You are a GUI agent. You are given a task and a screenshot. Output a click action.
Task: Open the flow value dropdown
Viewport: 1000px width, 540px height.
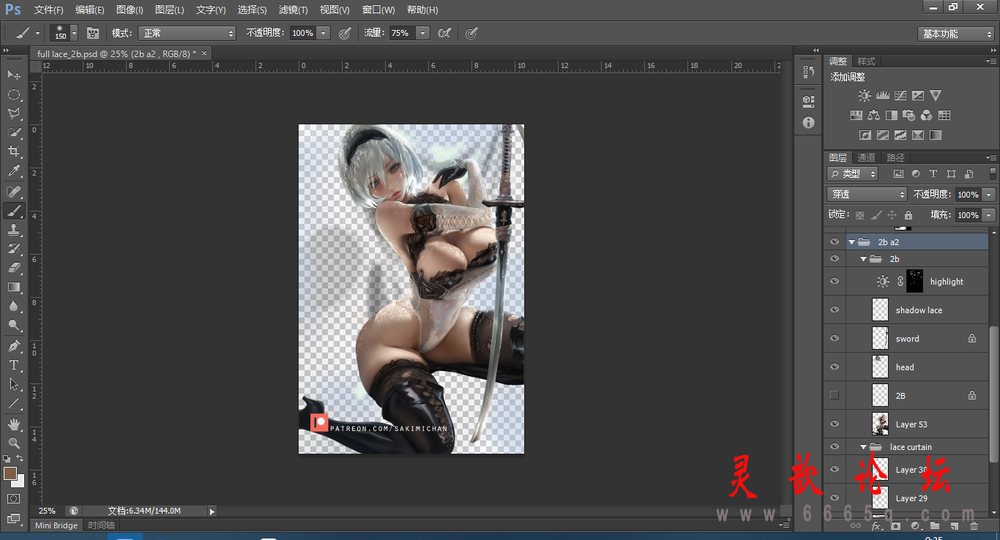point(422,33)
